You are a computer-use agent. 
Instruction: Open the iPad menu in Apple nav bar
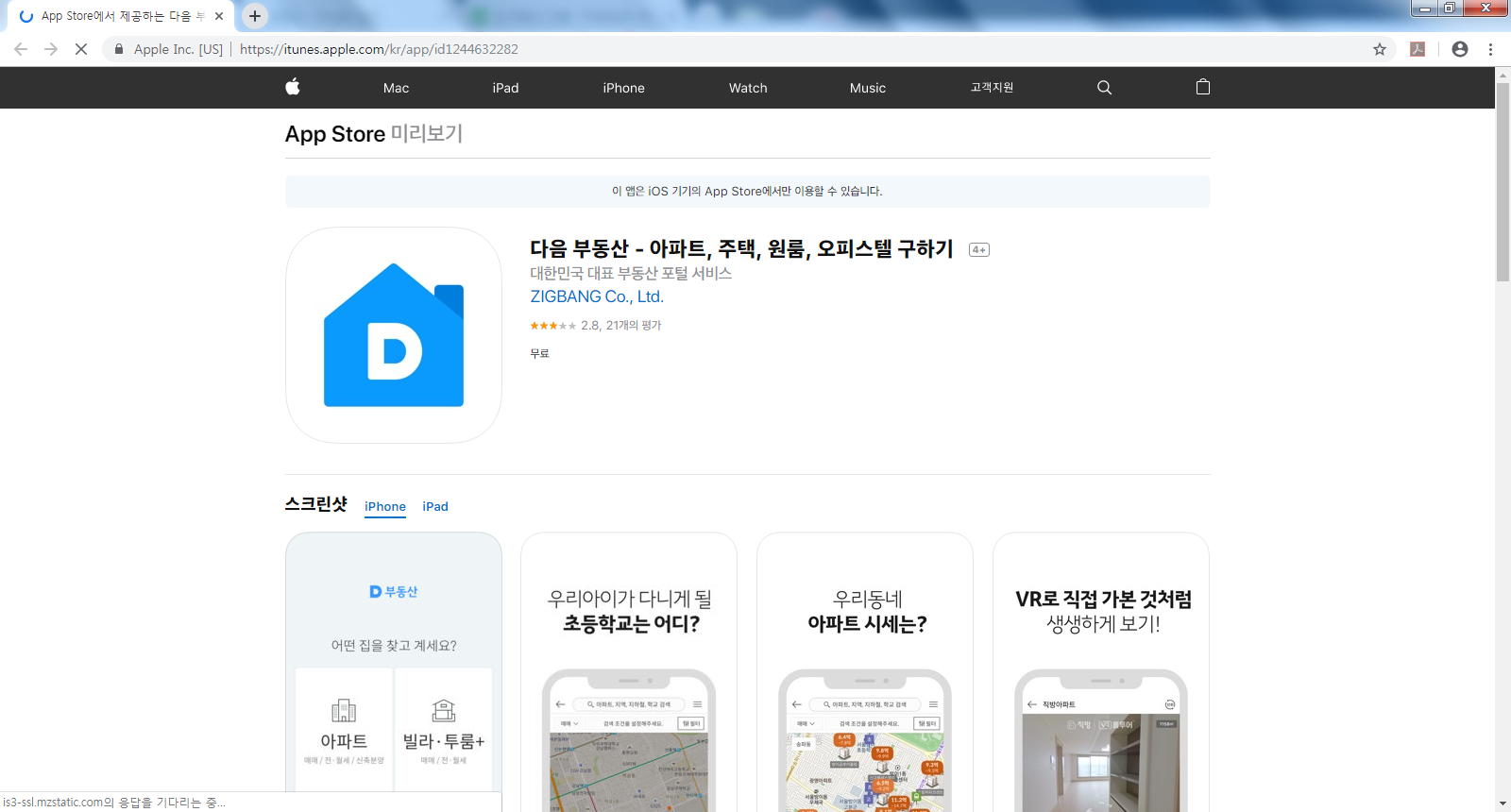(x=505, y=88)
